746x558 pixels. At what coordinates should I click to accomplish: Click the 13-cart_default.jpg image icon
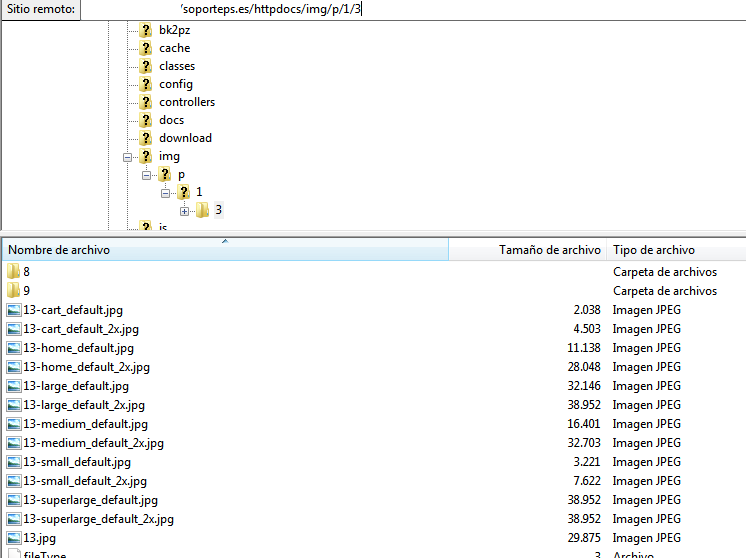tap(14, 310)
